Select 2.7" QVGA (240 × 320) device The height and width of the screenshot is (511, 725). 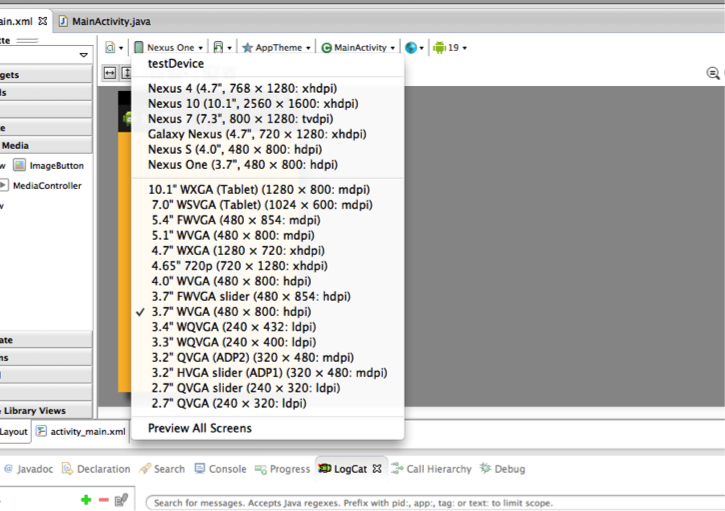[268, 403]
